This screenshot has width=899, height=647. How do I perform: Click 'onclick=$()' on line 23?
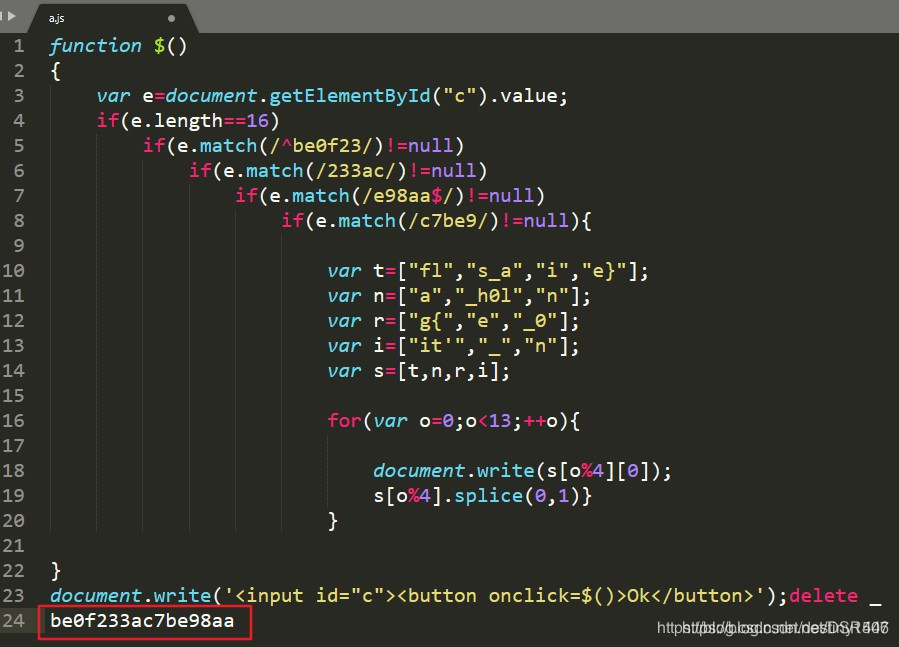pos(552,596)
